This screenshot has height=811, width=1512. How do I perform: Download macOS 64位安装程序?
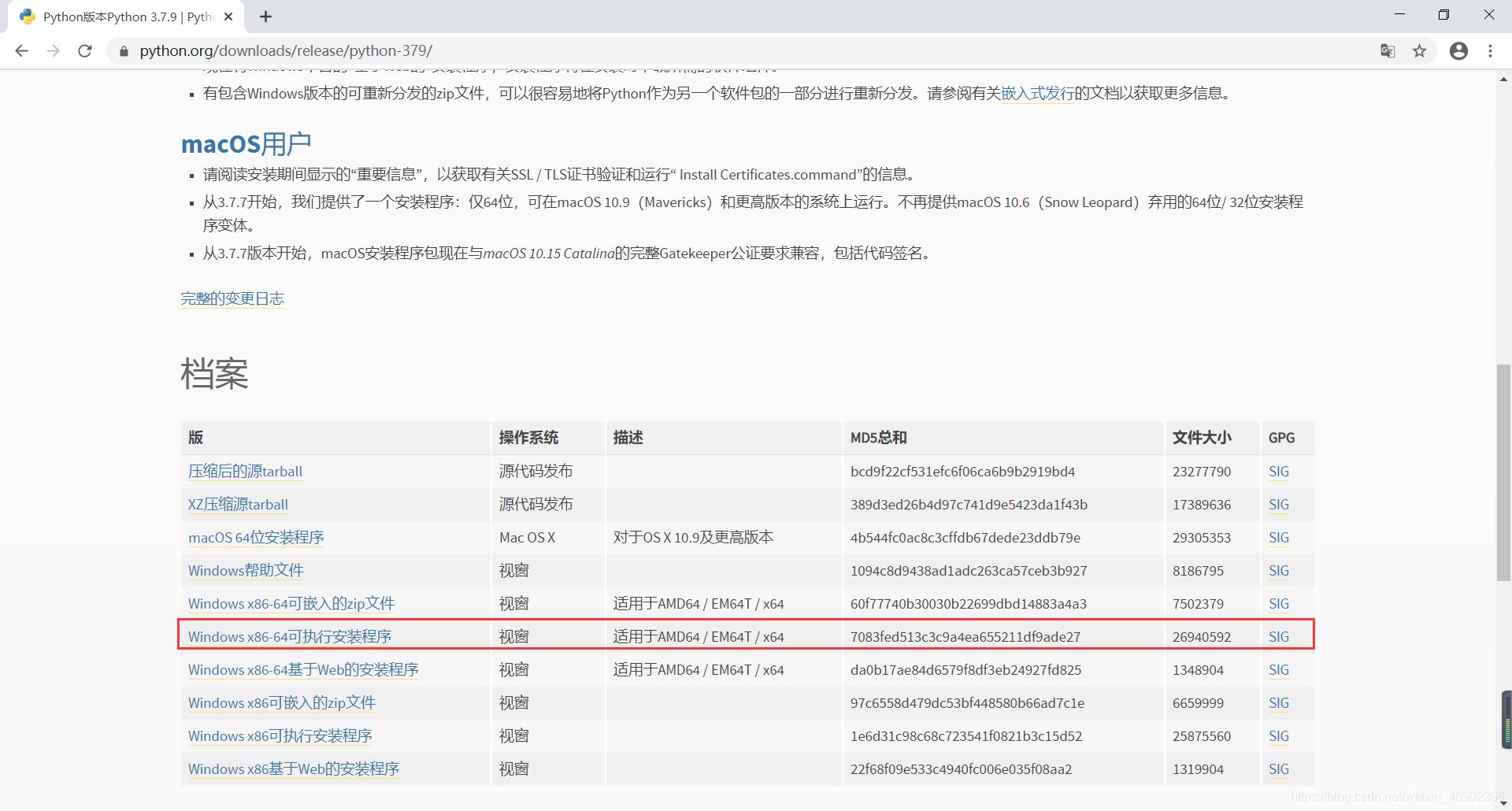tap(256, 538)
